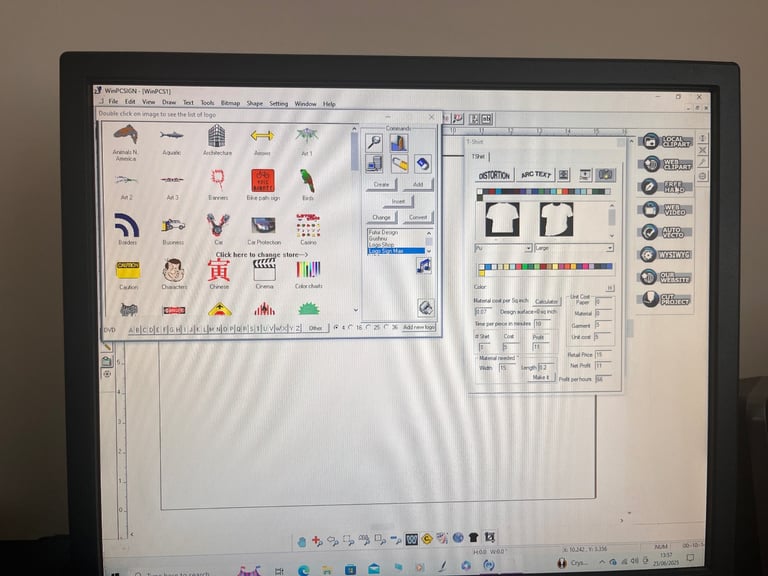Select the Cinema logo category
The height and width of the screenshot is (576, 768).
[x=264, y=274]
